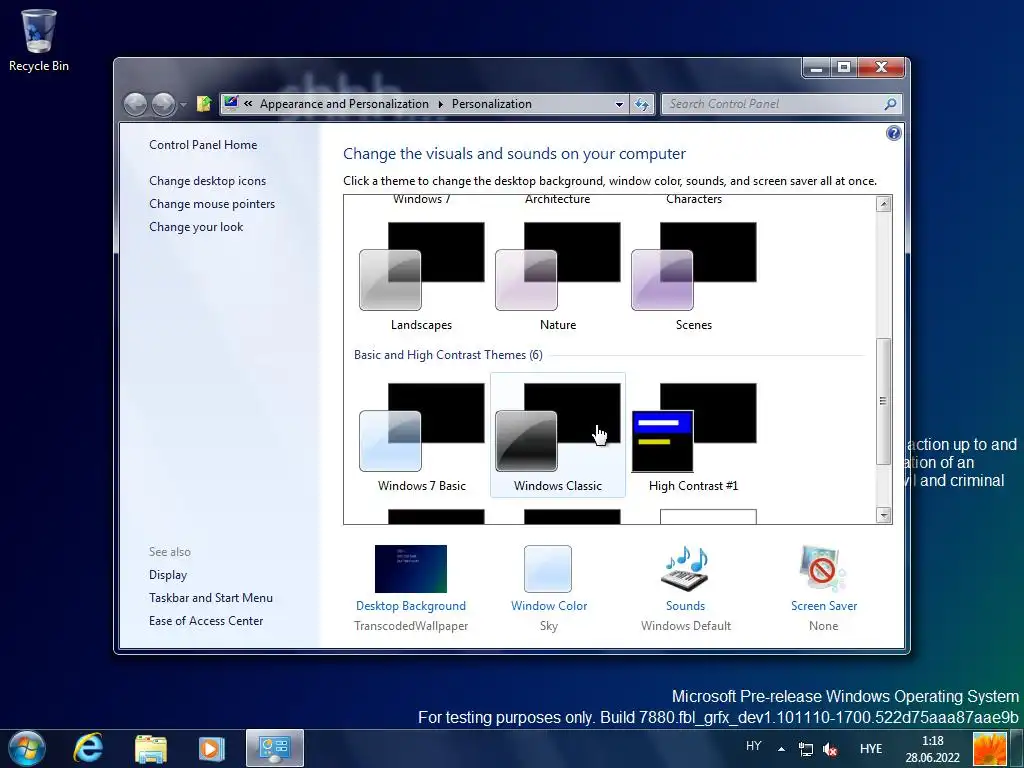Launch Windows Media Player from taskbar

(x=211, y=748)
